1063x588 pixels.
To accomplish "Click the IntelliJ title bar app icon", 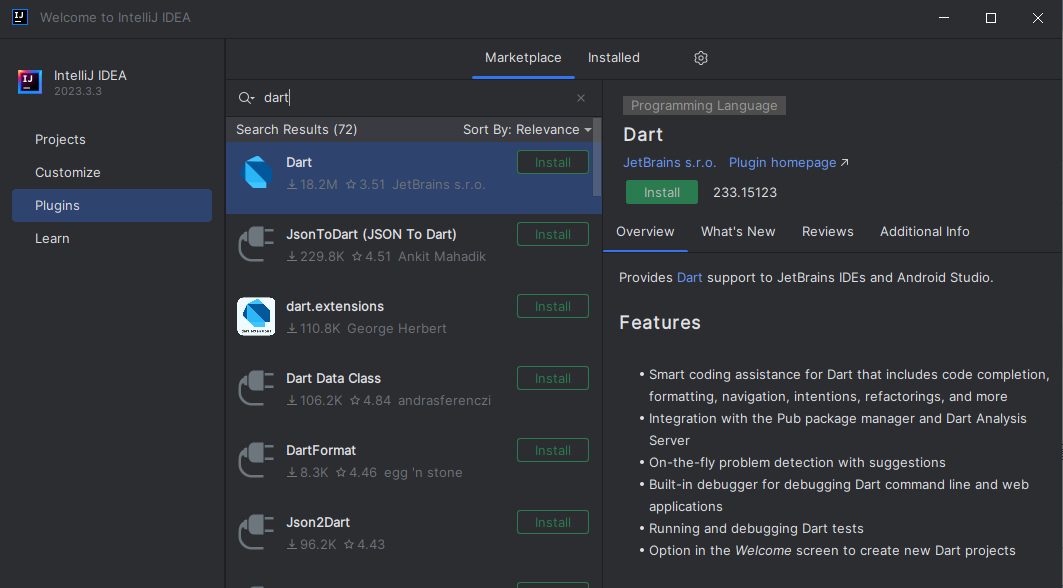I will tap(20, 18).
